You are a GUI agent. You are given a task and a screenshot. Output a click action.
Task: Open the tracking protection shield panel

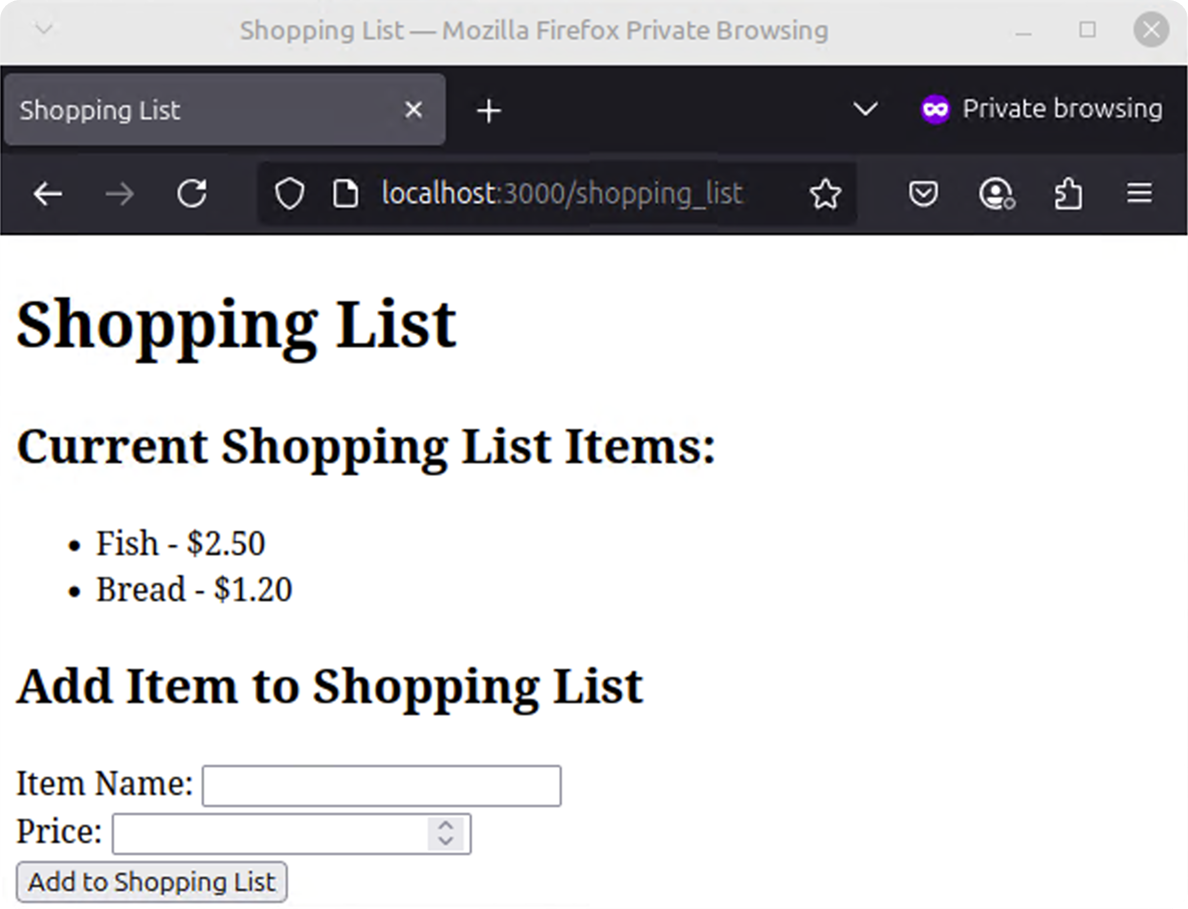pyautogui.click(x=289, y=194)
